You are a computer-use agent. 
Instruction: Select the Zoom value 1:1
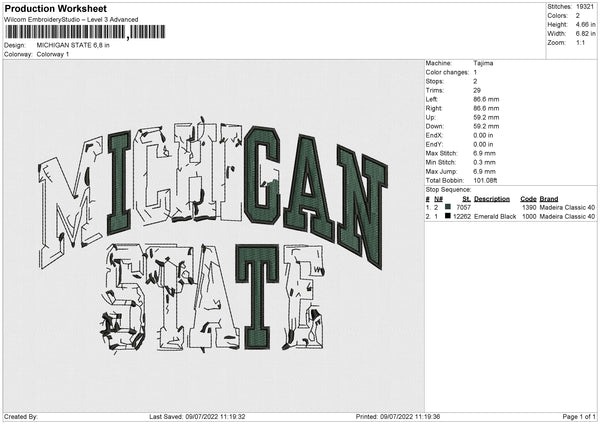(580, 42)
